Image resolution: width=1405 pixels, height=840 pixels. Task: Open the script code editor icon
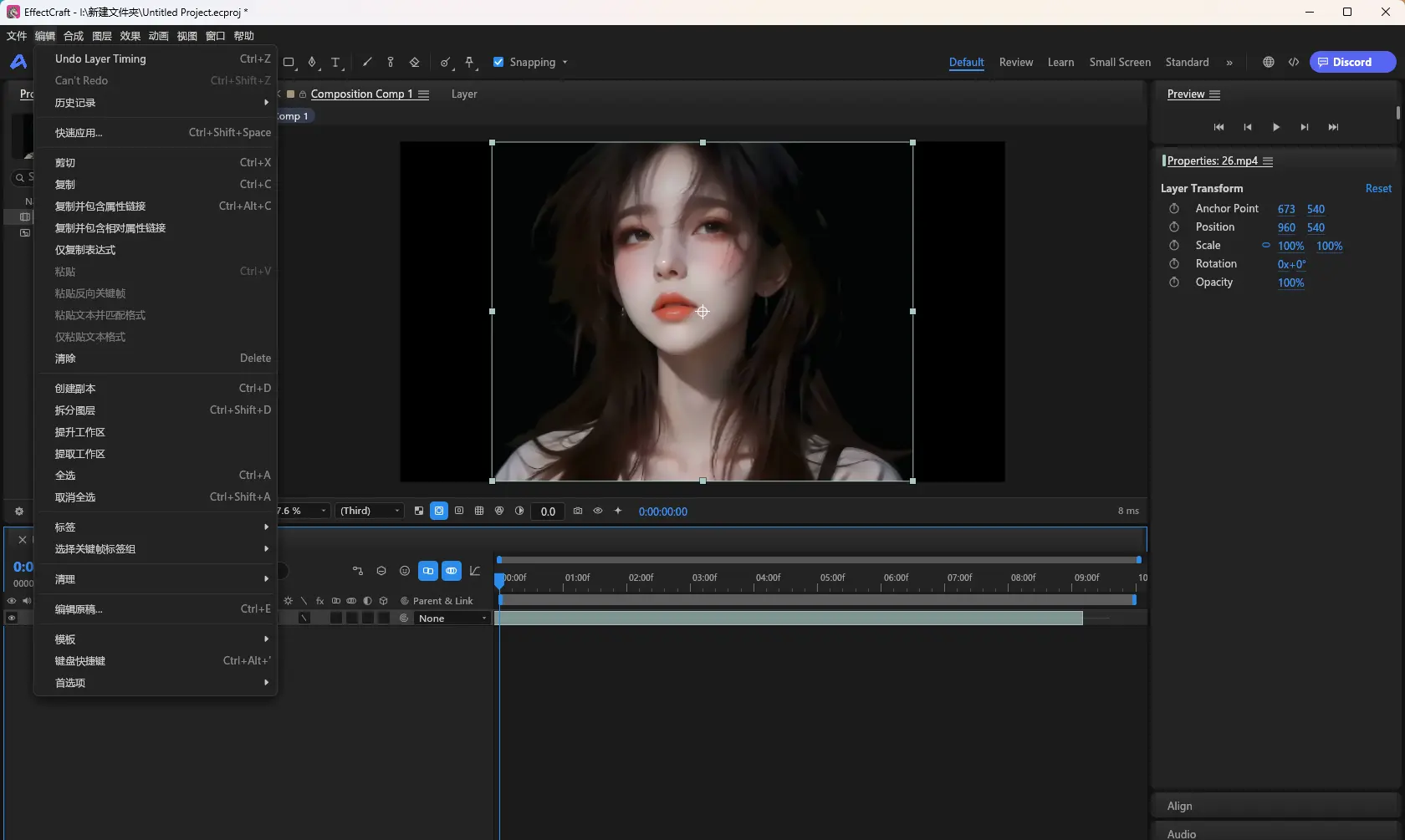[1294, 63]
